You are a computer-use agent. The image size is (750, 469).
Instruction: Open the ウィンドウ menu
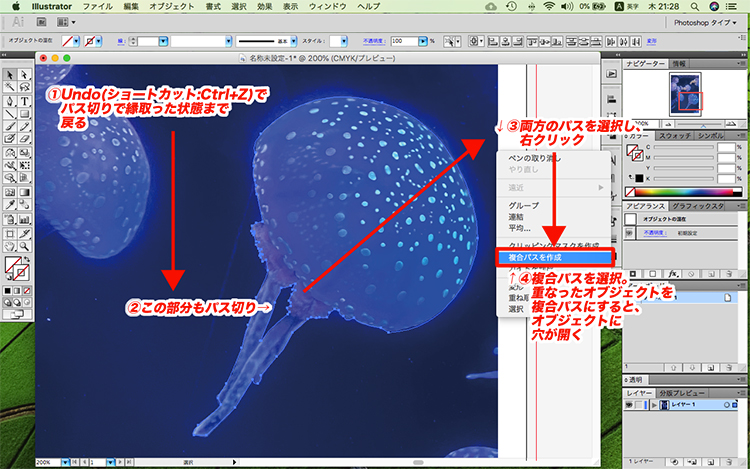click(328, 7)
